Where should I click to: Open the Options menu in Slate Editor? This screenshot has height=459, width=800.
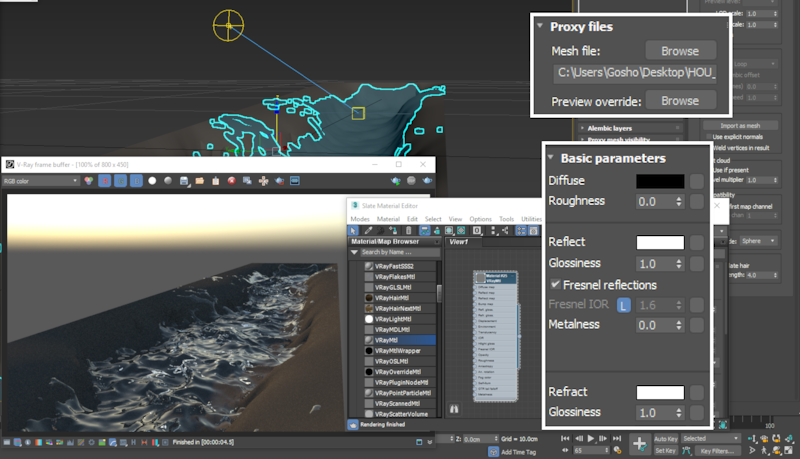pyautogui.click(x=480, y=218)
